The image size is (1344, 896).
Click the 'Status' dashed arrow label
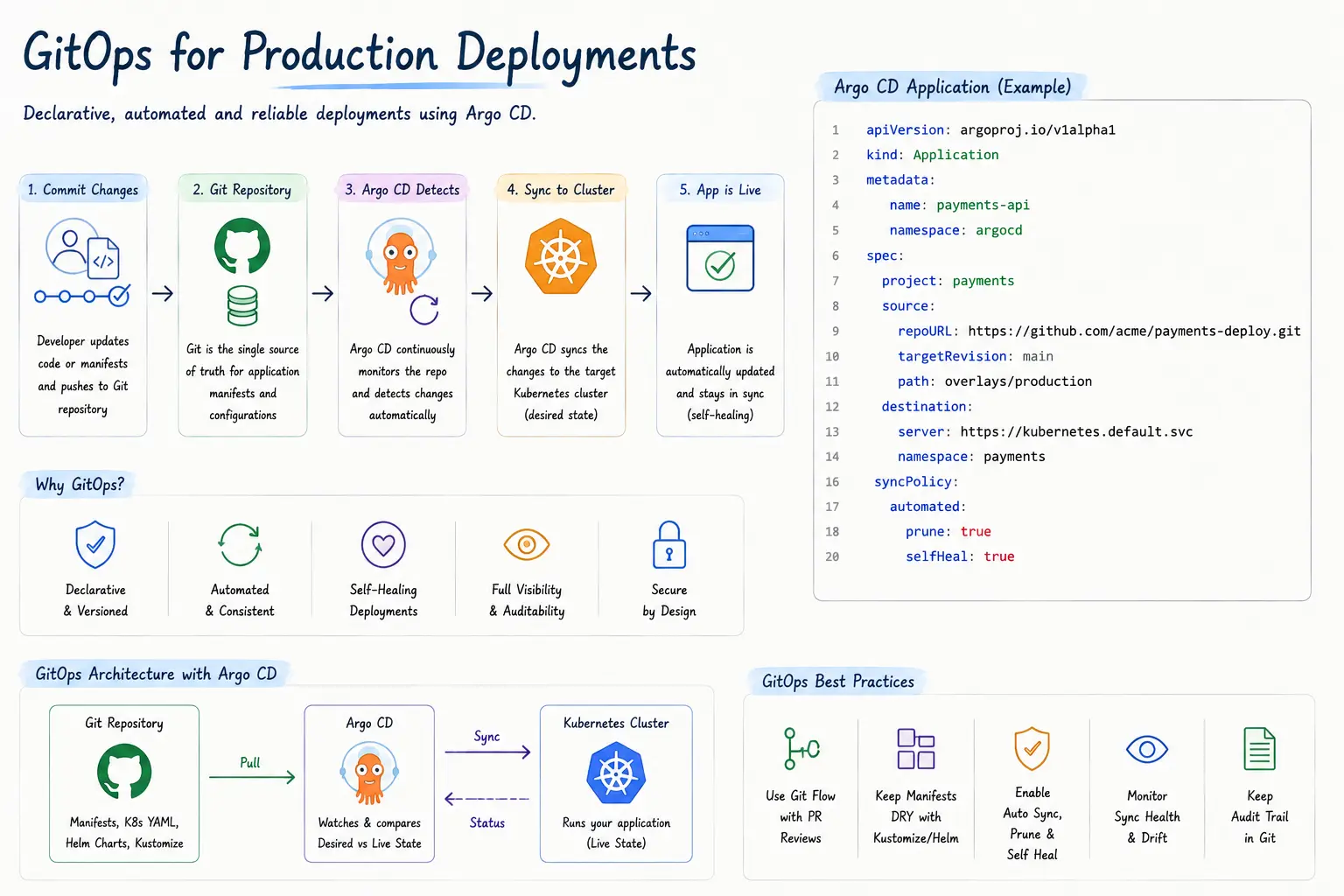click(x=486, y=822)
